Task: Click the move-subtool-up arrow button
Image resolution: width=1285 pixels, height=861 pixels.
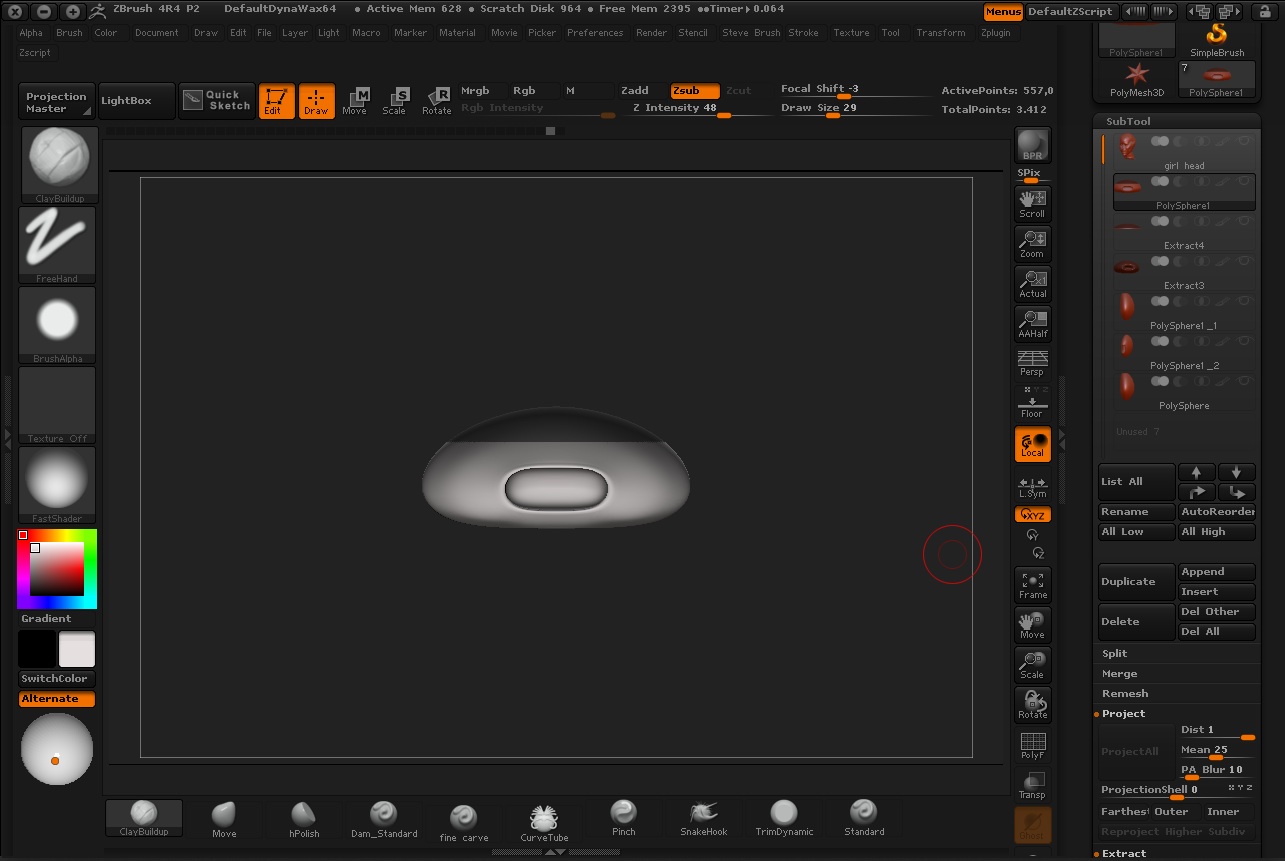Action: [1196, 472]
